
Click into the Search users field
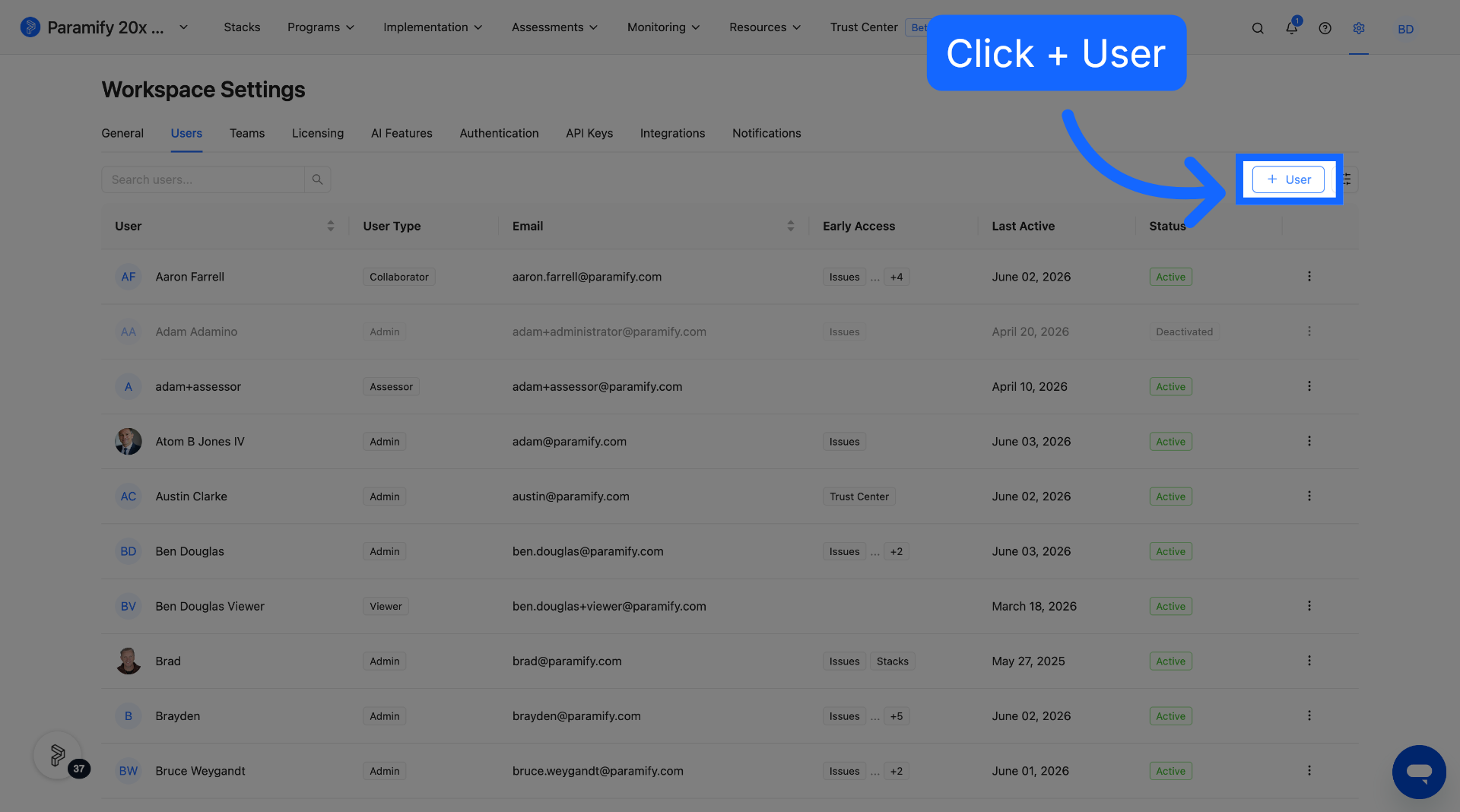coord(203,179)
